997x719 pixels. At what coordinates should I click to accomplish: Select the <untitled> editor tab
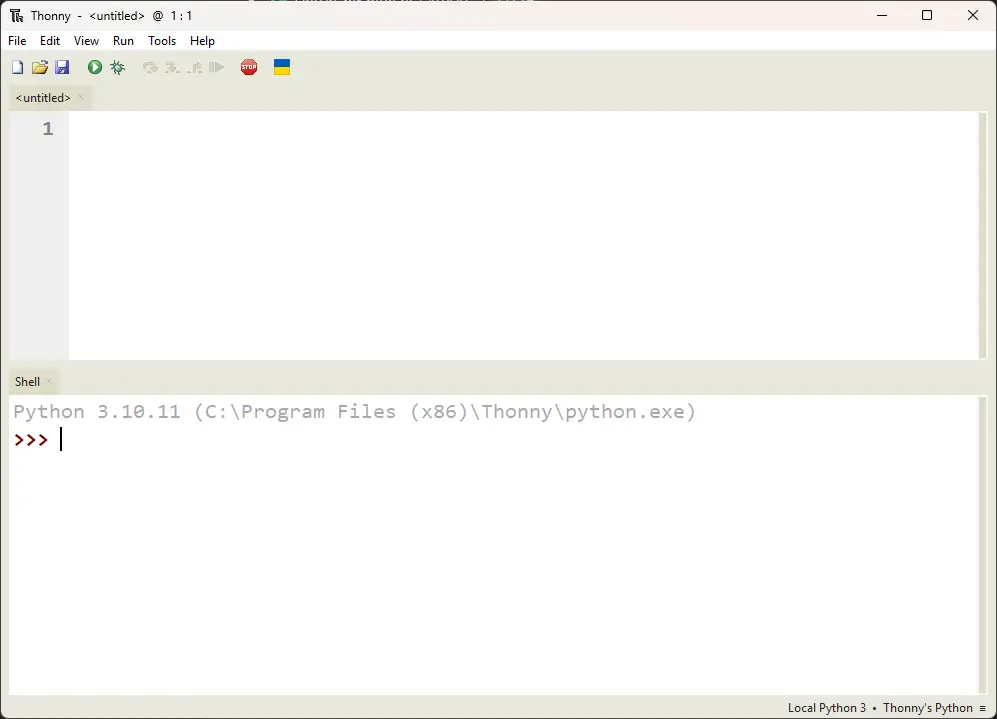pos(43,98)
